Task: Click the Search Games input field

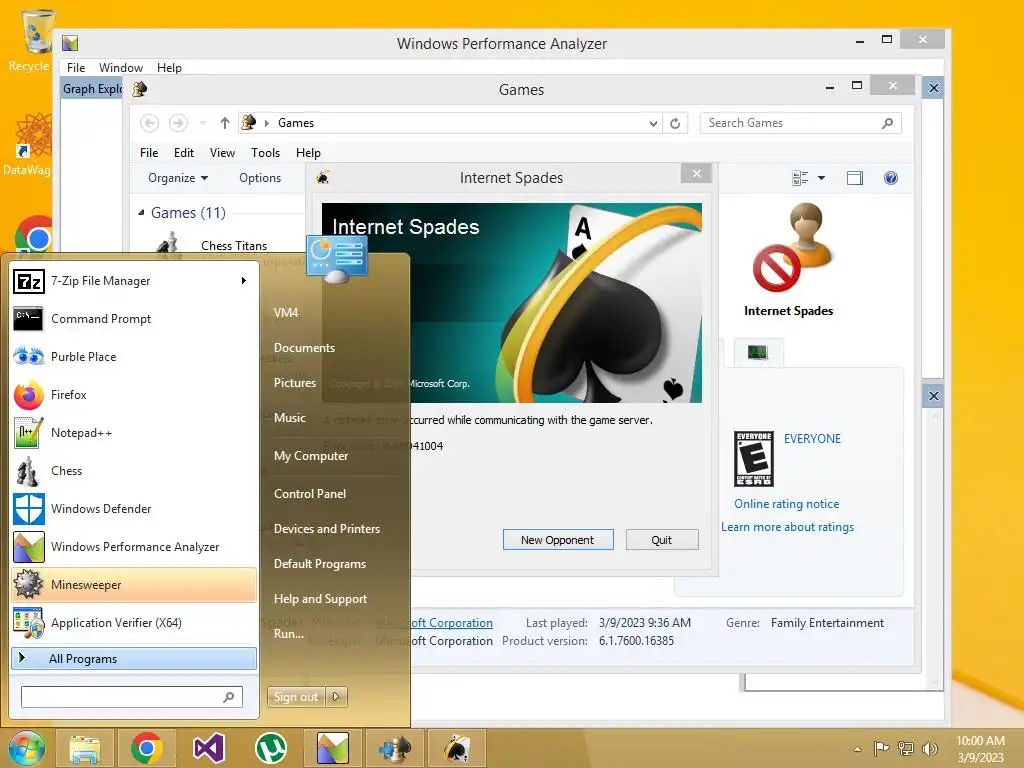Action: (x=801, y=123)
